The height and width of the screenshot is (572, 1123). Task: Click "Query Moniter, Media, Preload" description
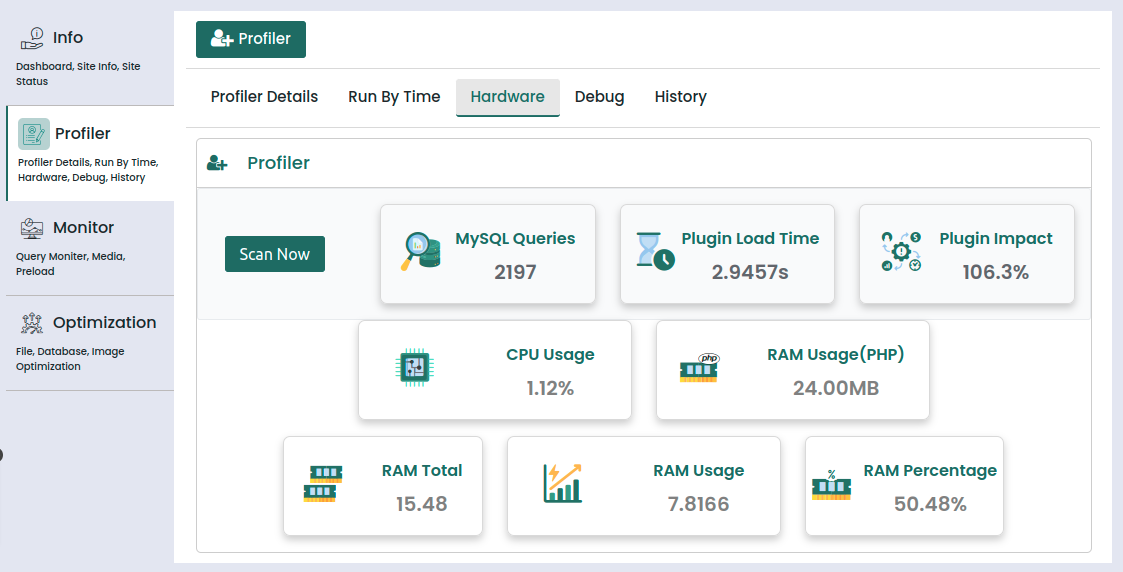[x=70, y=263]
